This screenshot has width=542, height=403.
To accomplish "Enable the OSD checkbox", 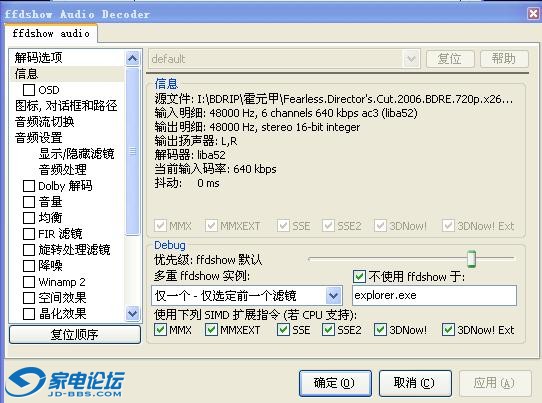I will click(29, 90).
